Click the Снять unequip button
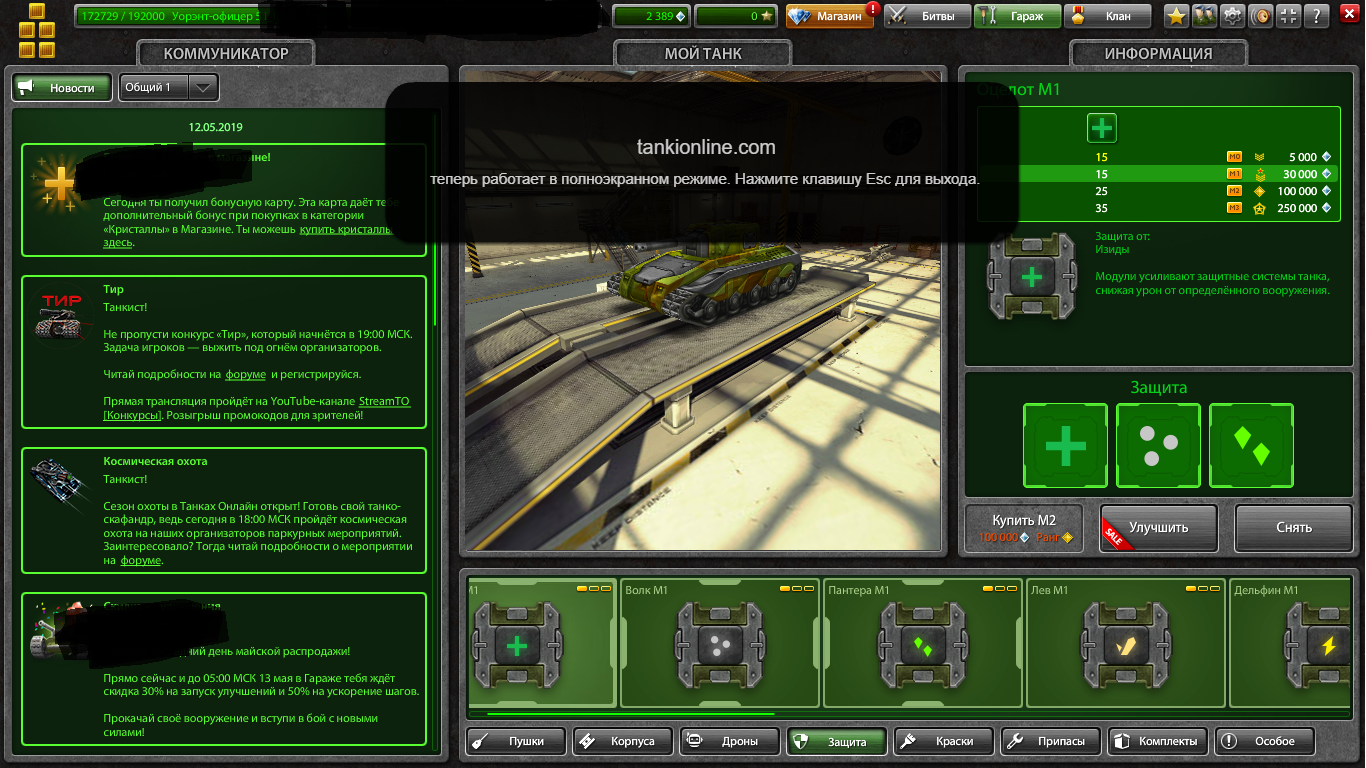The width and height of the screenshot is (1366, 768). pyautogui.click(x=1294, y=528)
